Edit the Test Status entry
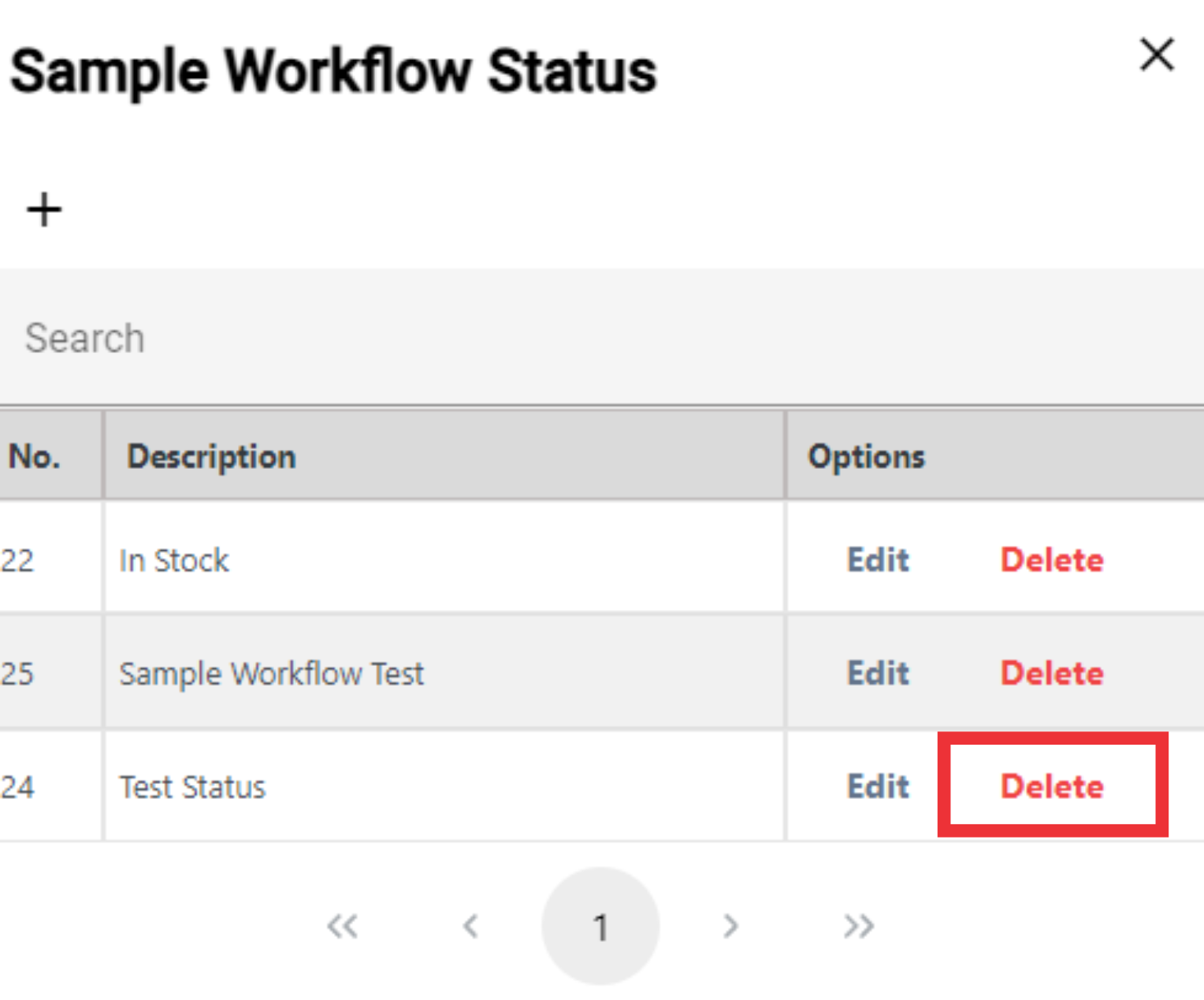 tap(878, 786)
